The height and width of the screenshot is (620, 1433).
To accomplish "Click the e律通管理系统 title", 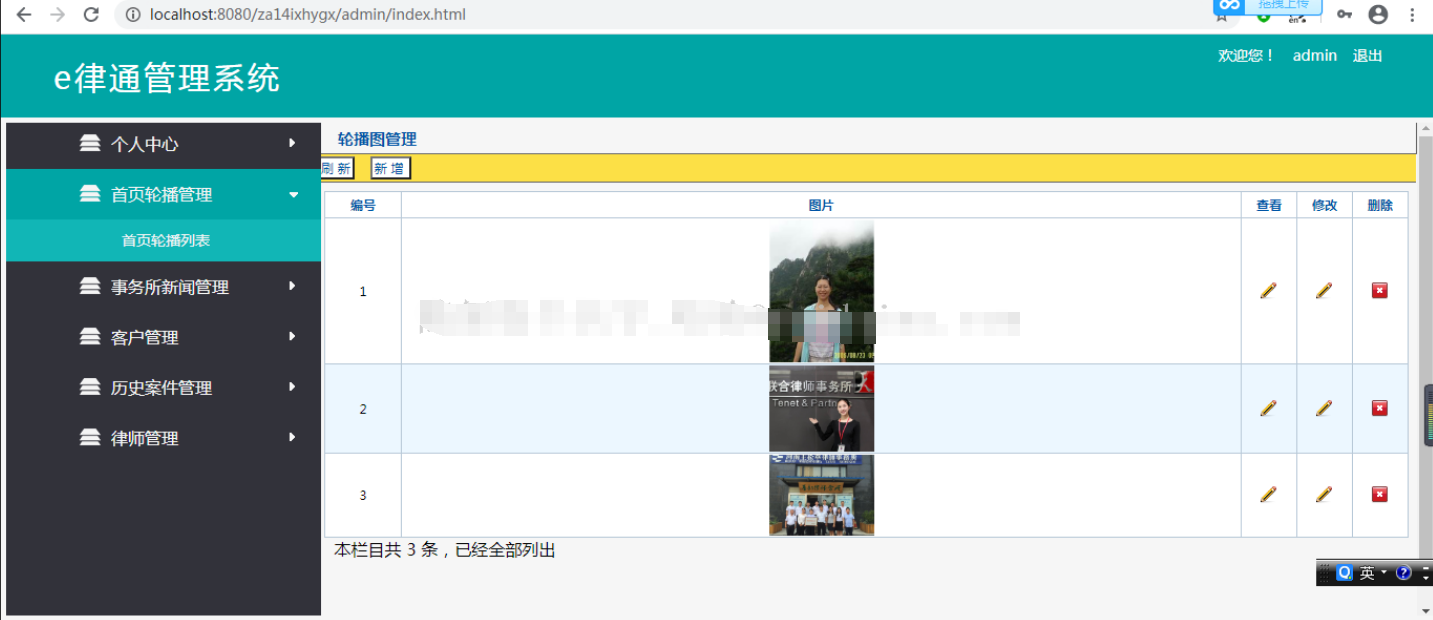I will click(167, 78).
